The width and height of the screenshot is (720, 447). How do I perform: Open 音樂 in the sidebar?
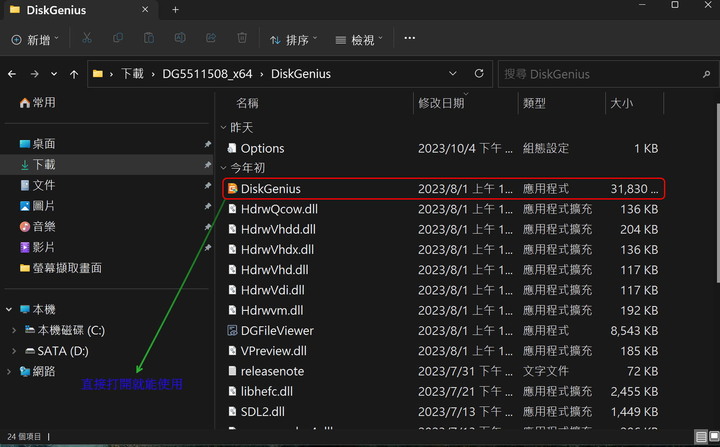(37, 226)
